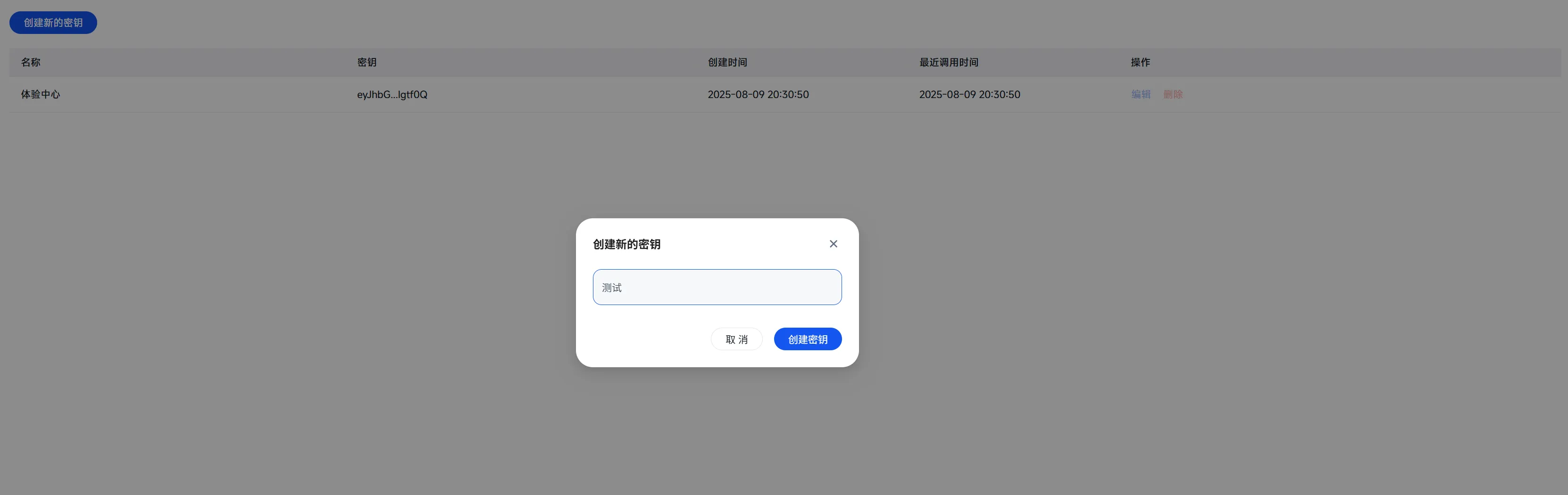The height and width of the screenshot is (495, 1568).
Task: Dismiss the dialog via its close icon
Action: [x=834, y=243]
